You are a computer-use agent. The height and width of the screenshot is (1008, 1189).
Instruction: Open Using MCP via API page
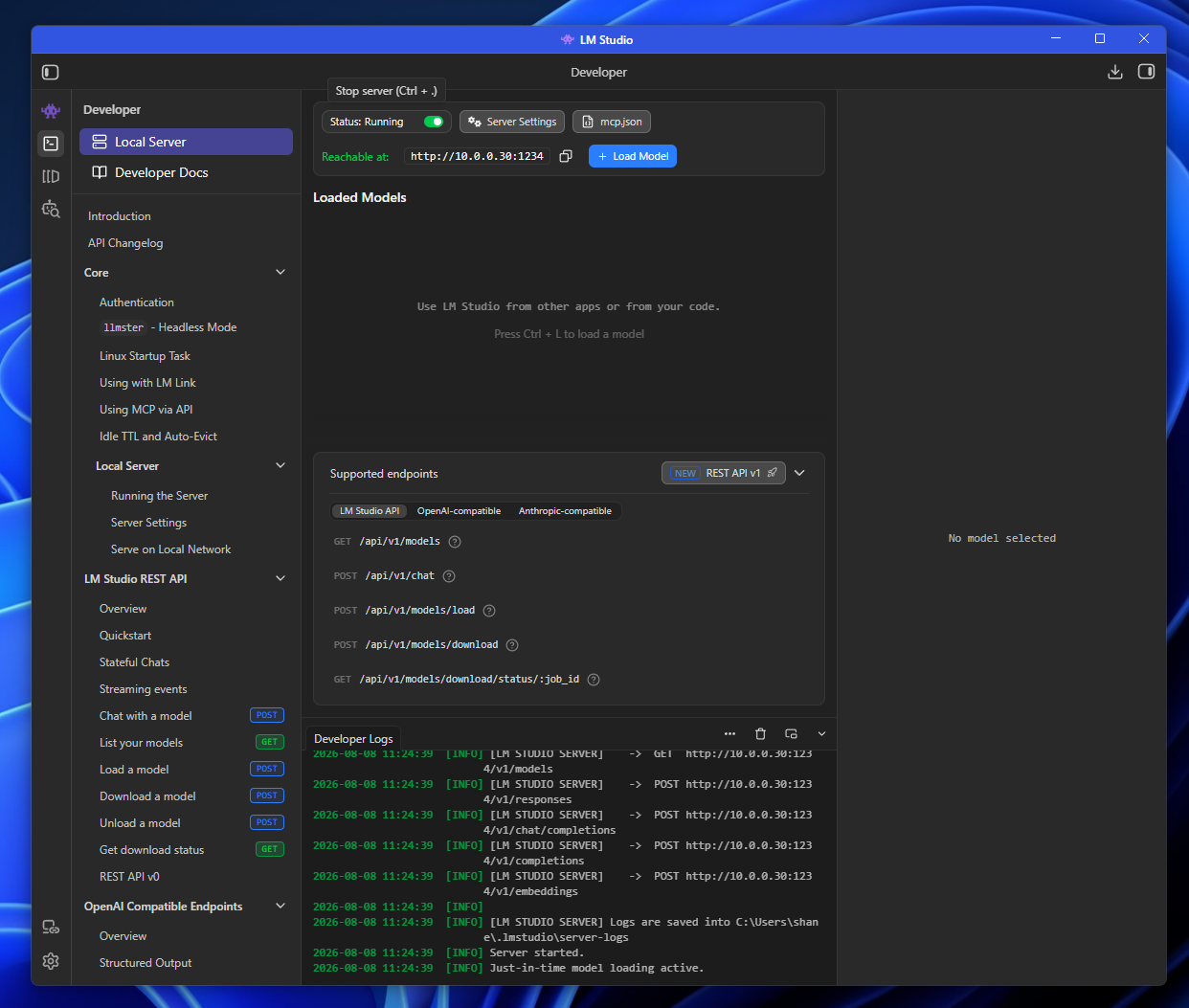146,410
